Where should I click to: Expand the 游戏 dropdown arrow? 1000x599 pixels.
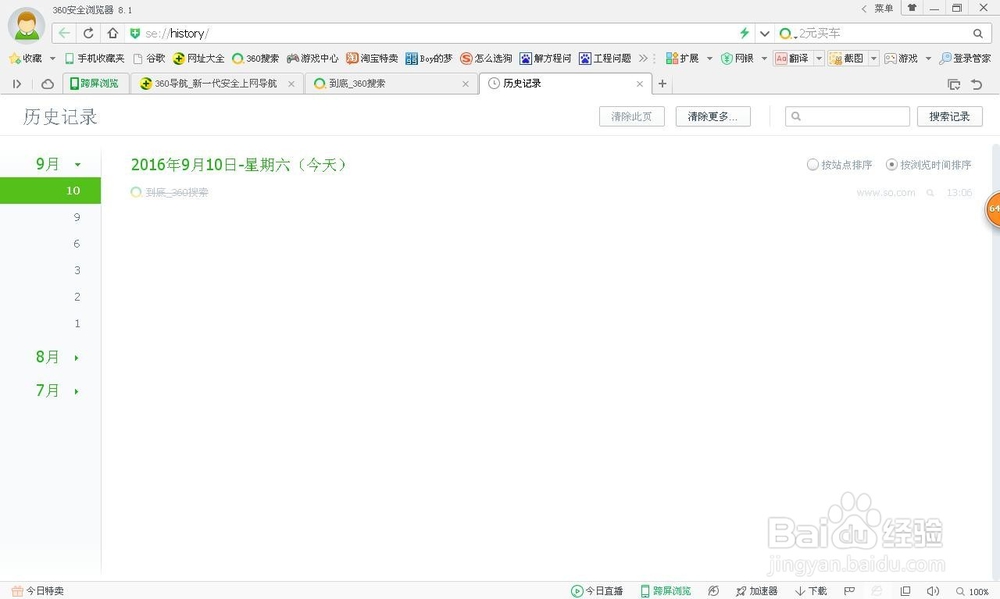coord(928,59)
